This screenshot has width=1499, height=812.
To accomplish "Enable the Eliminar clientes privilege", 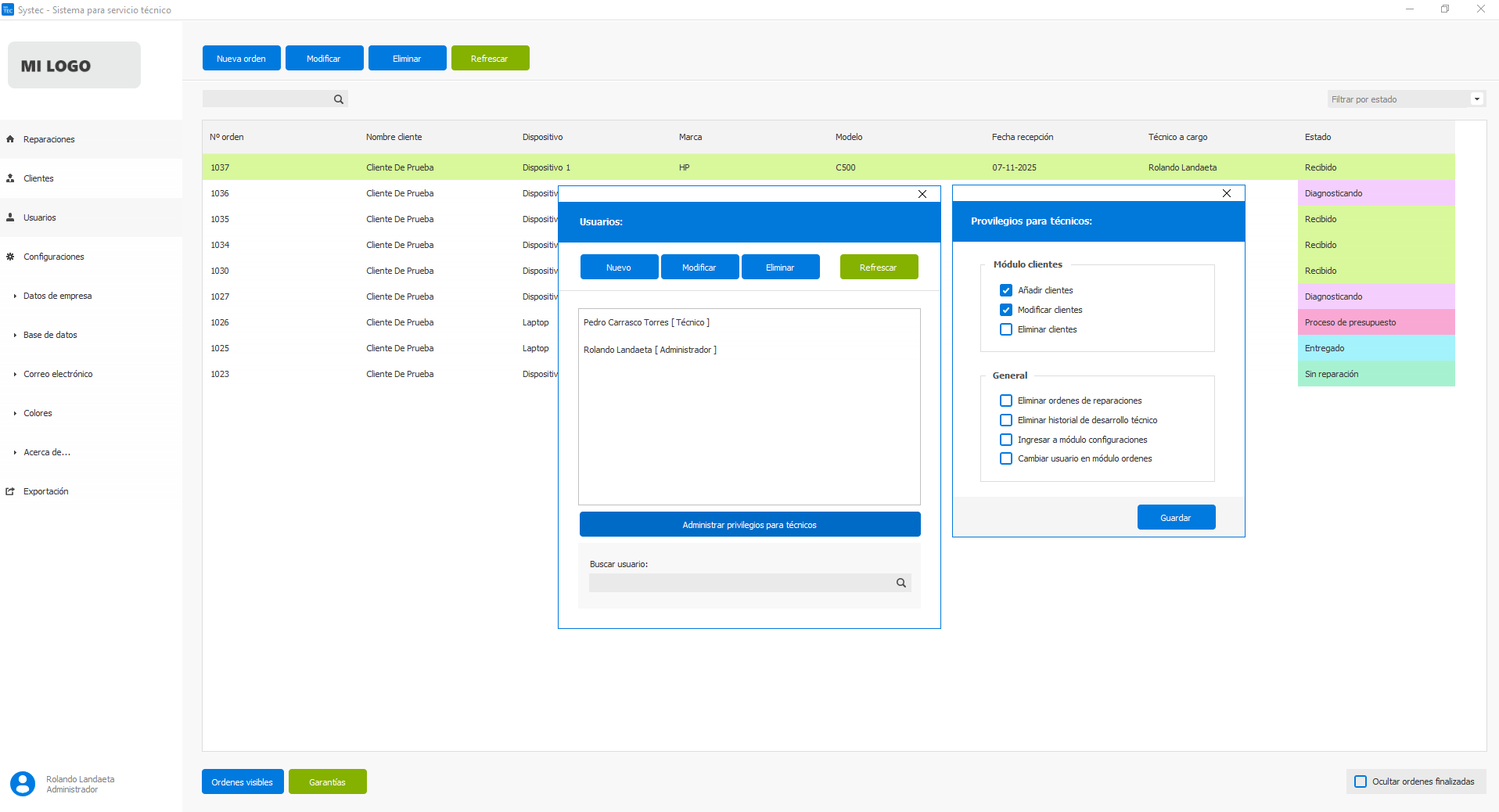I will [x=1006, y=329].
